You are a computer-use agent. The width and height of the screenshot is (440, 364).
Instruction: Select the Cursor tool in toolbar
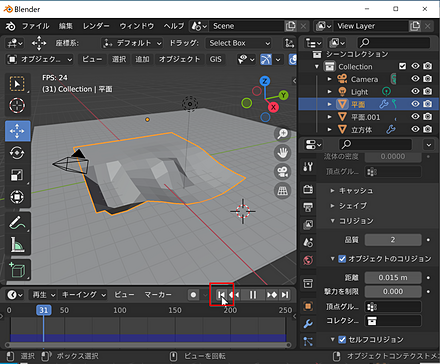click(17, 106)
